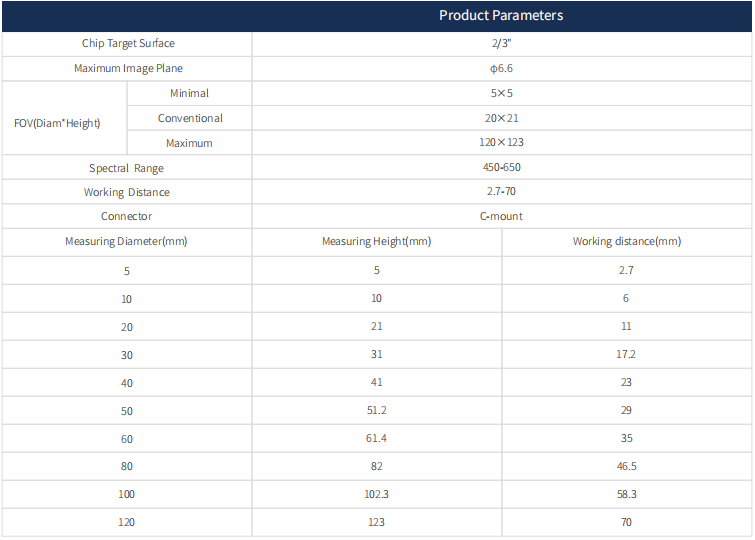Click the 2/3" chip size value

click(x=501, y=44)
